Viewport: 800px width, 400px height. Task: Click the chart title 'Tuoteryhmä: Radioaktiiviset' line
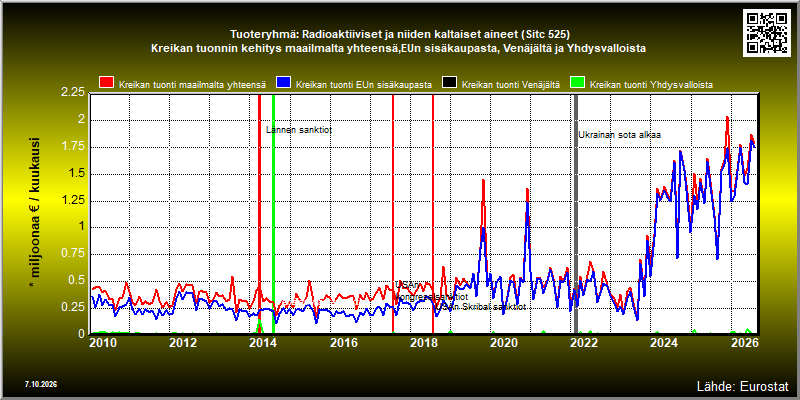399,35
